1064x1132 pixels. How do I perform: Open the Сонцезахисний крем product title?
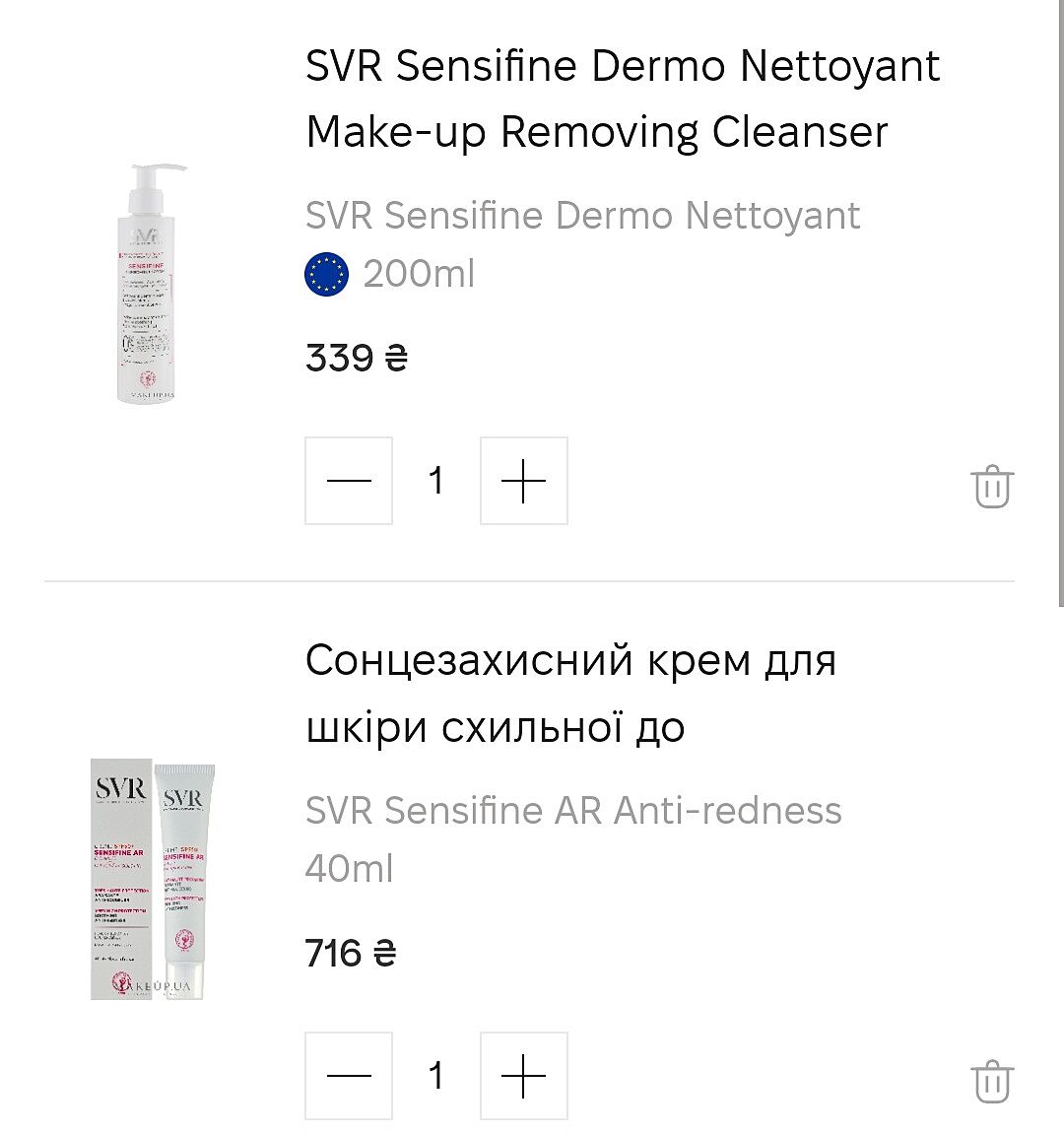pos(570,694)
